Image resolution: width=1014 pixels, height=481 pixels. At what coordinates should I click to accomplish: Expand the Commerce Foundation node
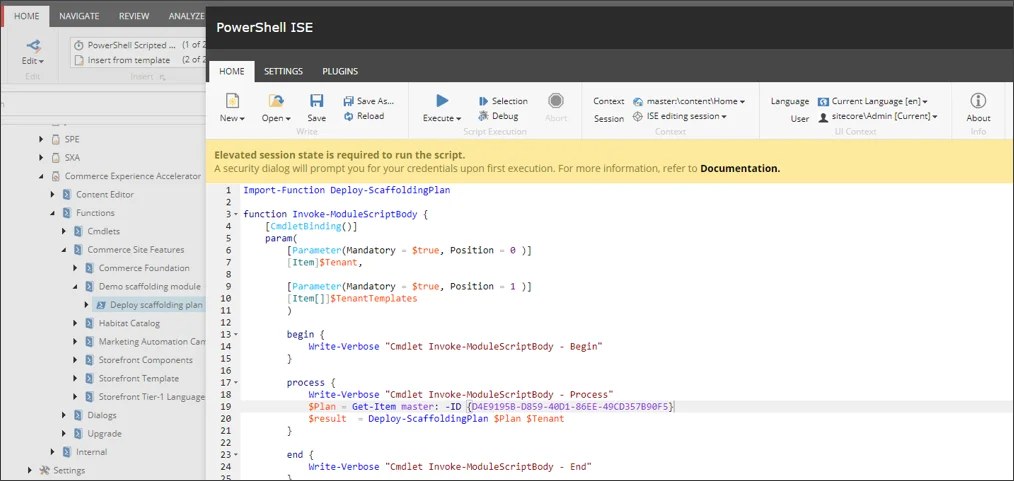75,268
